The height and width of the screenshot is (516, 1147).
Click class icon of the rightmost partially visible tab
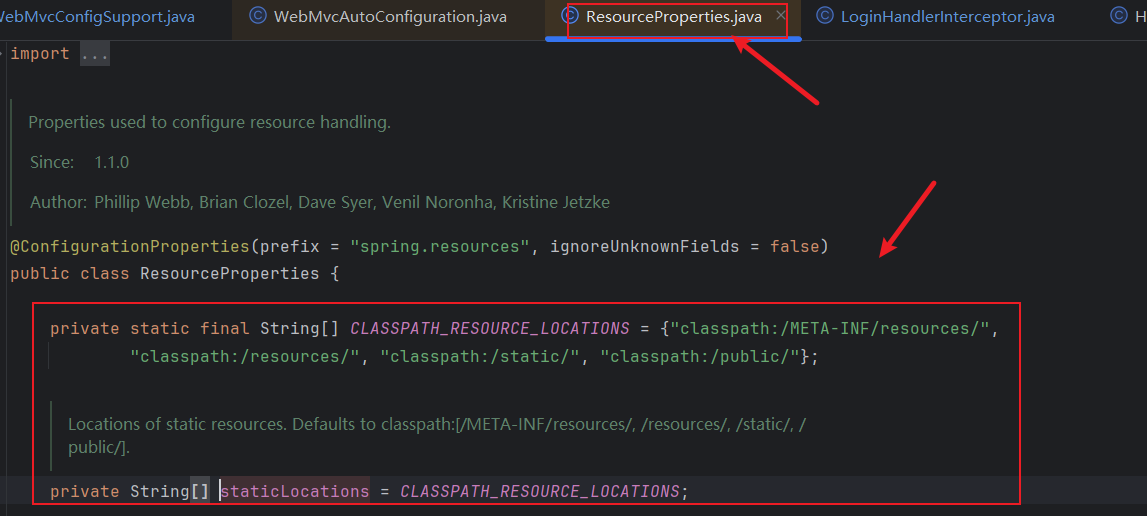(1119, 15)
